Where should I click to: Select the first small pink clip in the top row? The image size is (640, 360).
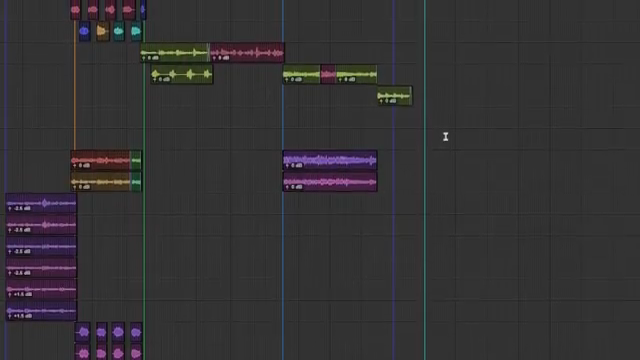coord(76,9)
